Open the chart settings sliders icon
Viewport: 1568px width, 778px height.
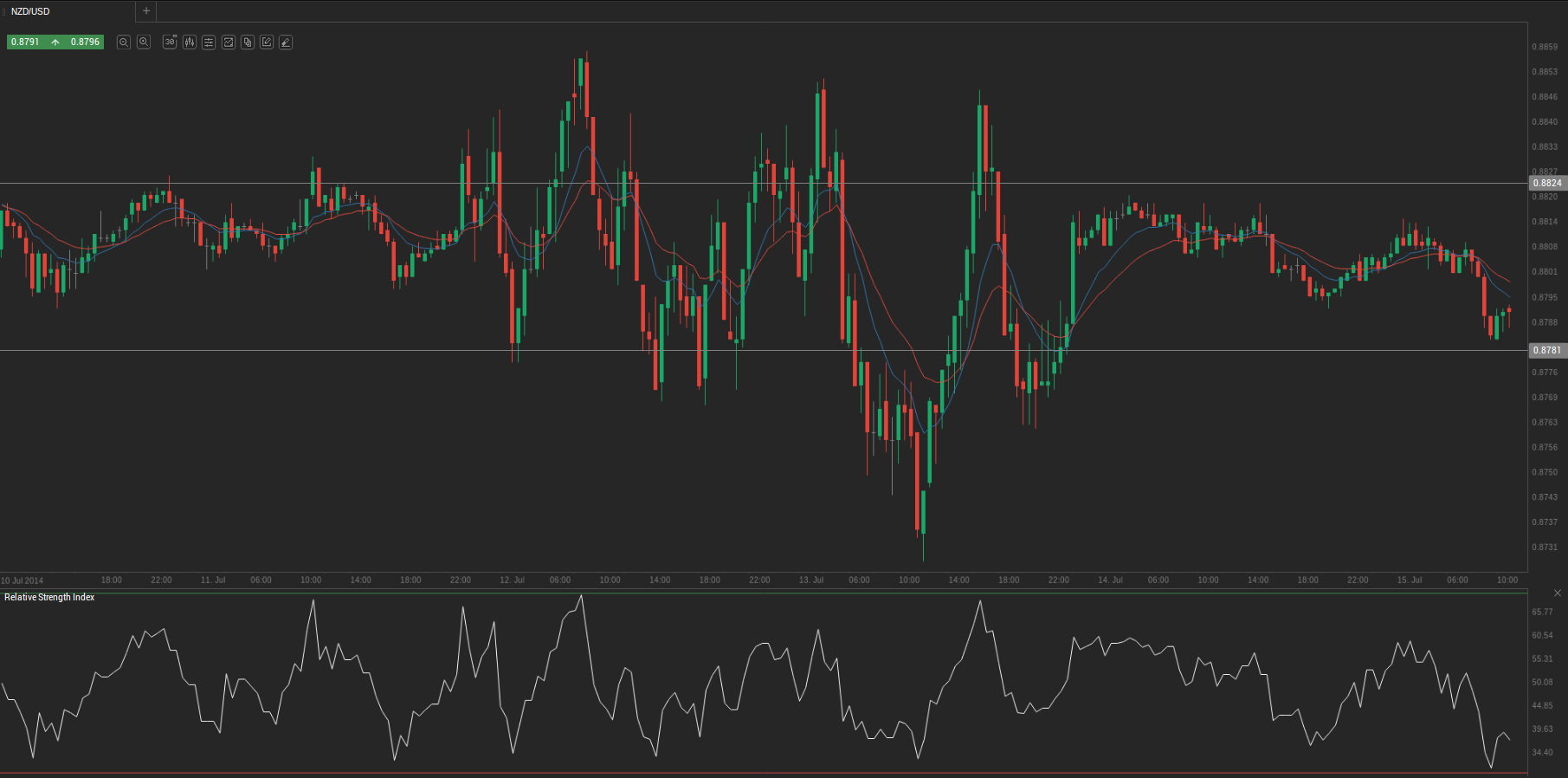[x=209, y=42]
